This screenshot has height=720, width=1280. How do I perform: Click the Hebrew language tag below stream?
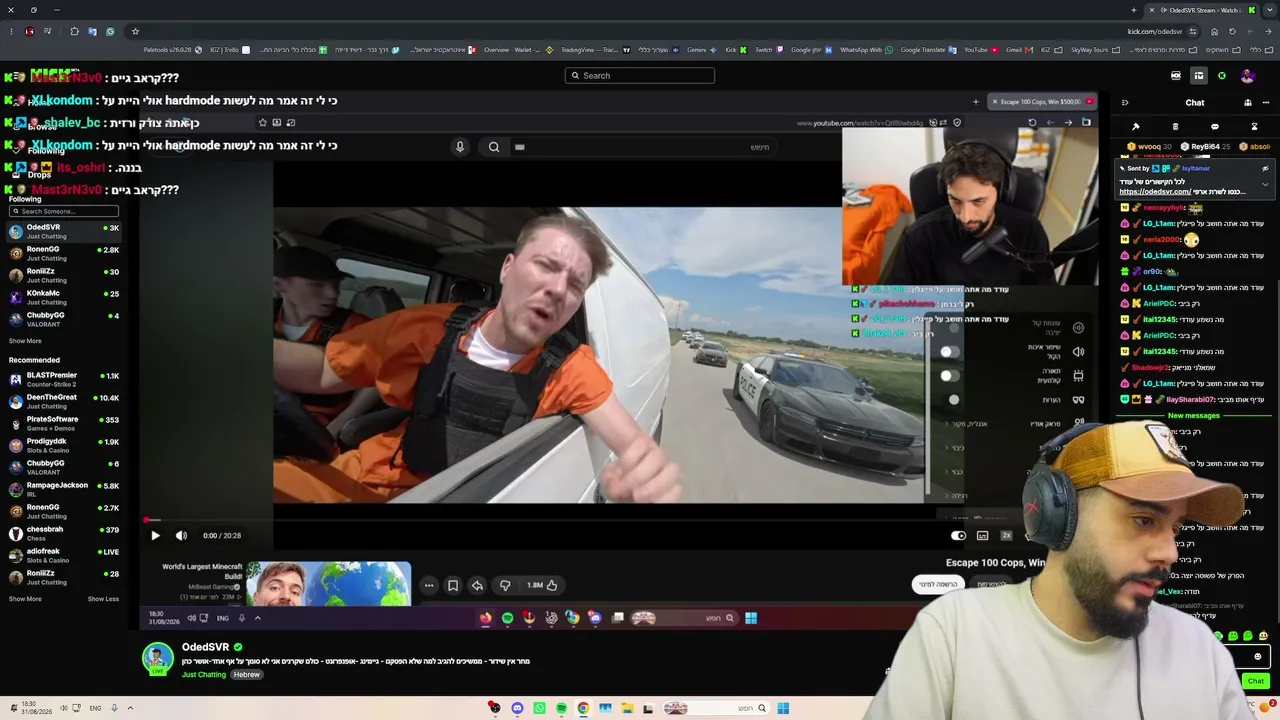point(247,675)
